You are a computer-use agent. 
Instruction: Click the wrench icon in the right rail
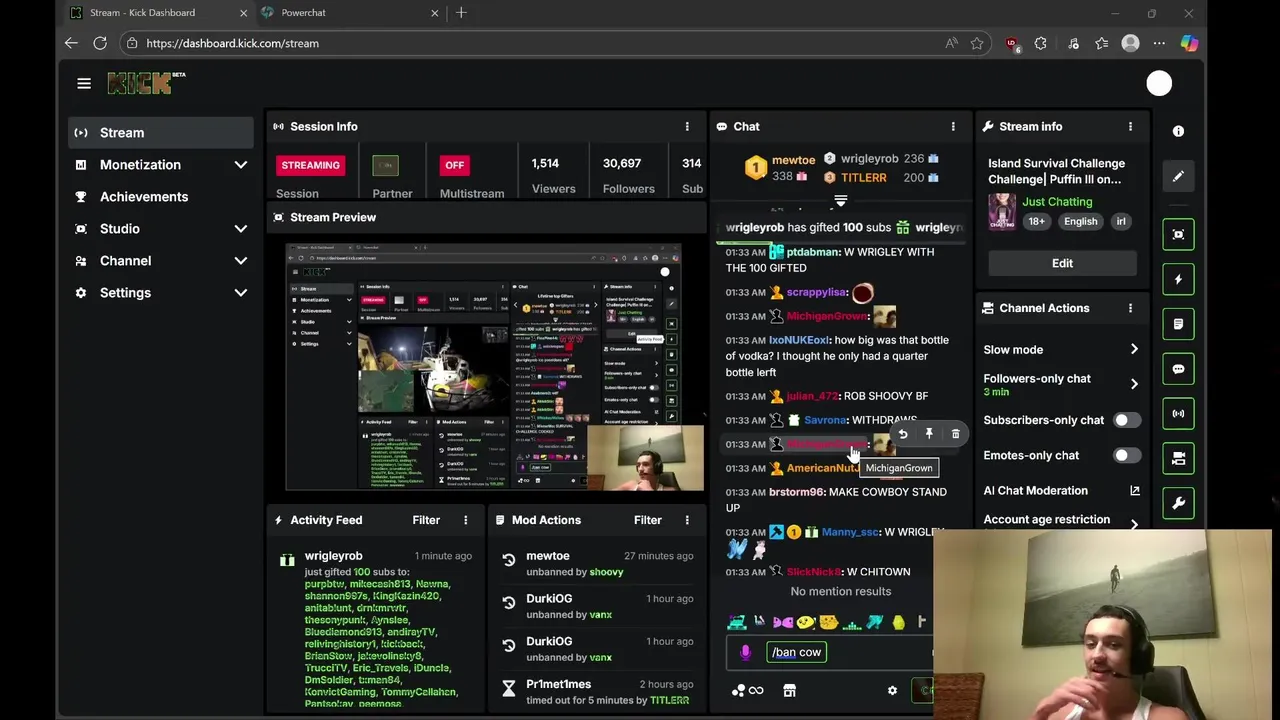click(1178, 503)
